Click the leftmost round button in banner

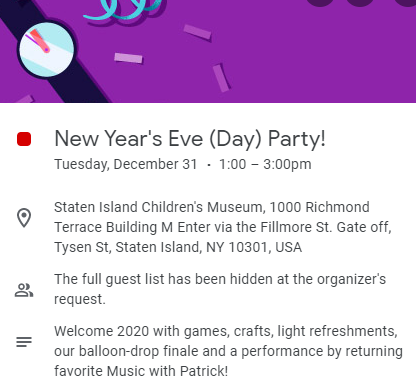tap(320, 2)
